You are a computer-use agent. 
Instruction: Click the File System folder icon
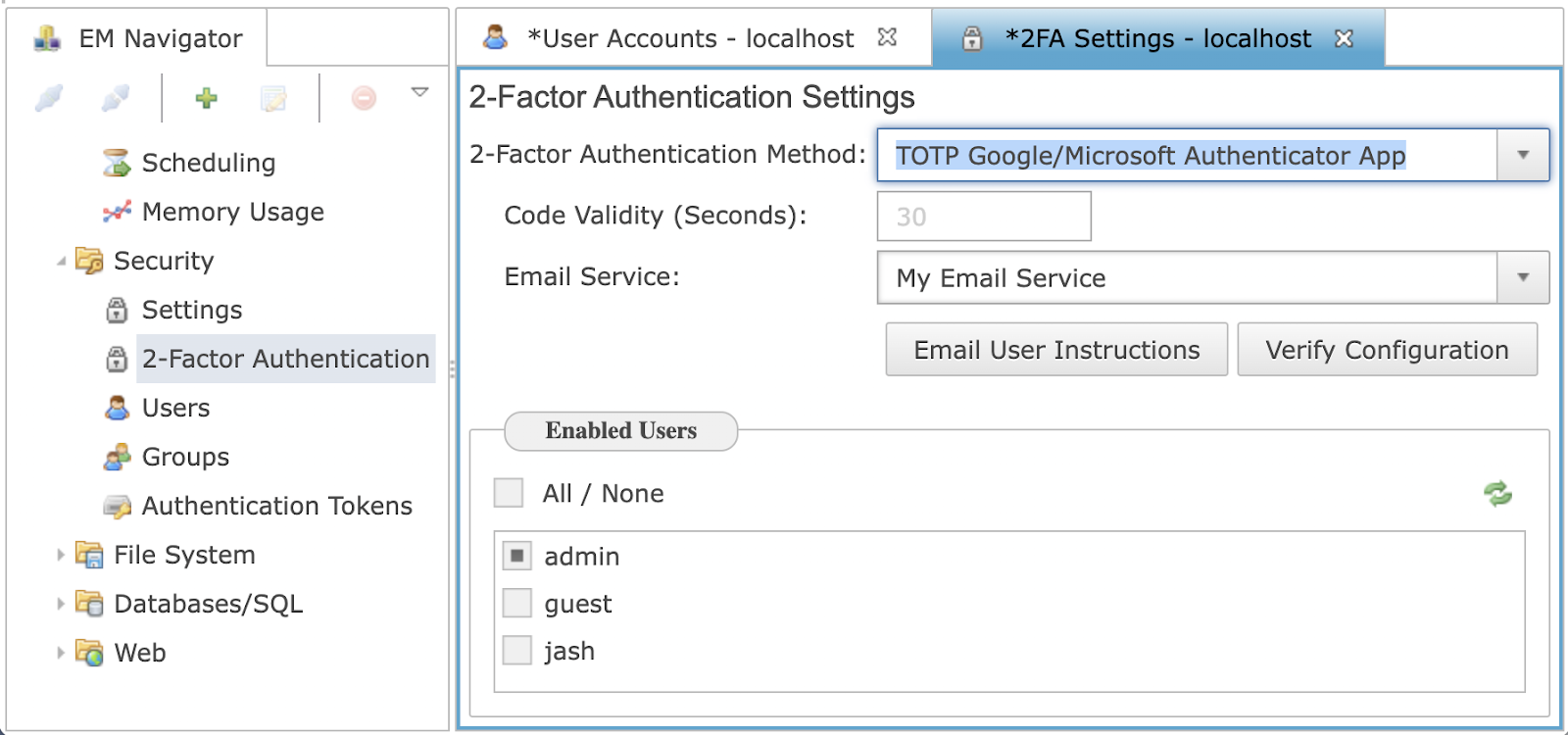click(89, 555)
